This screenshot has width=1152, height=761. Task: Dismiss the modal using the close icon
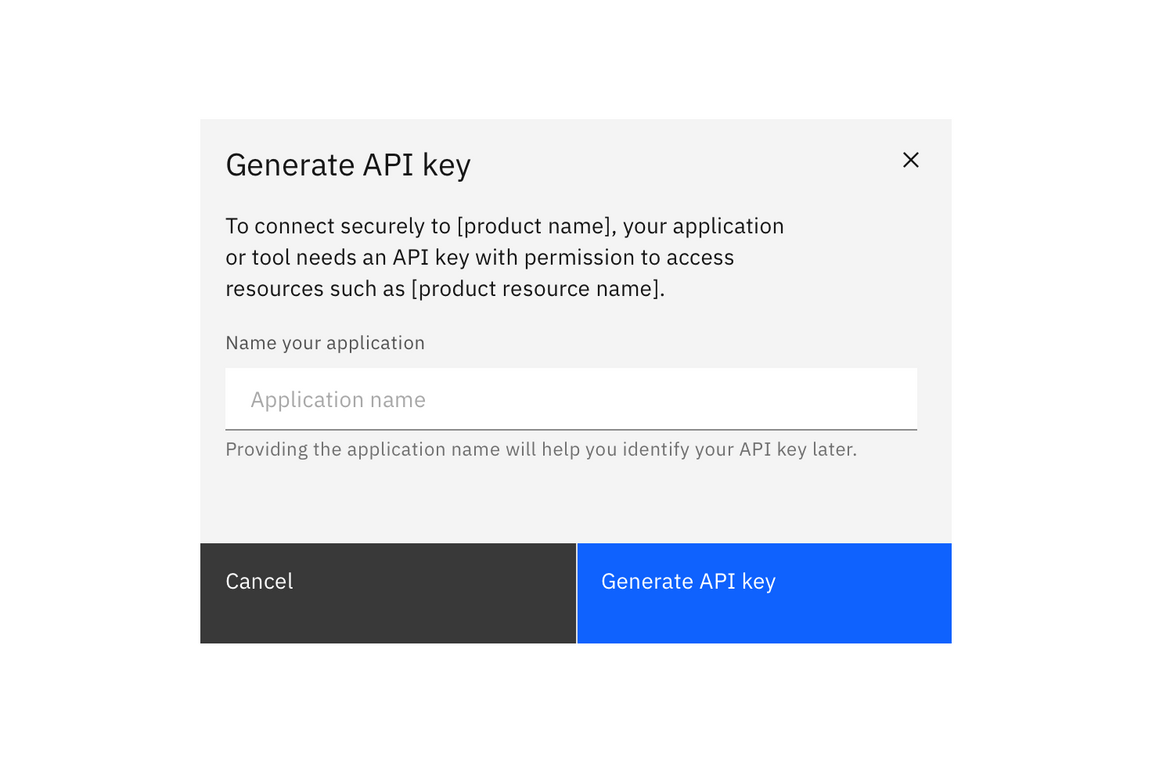click(910, 160)
